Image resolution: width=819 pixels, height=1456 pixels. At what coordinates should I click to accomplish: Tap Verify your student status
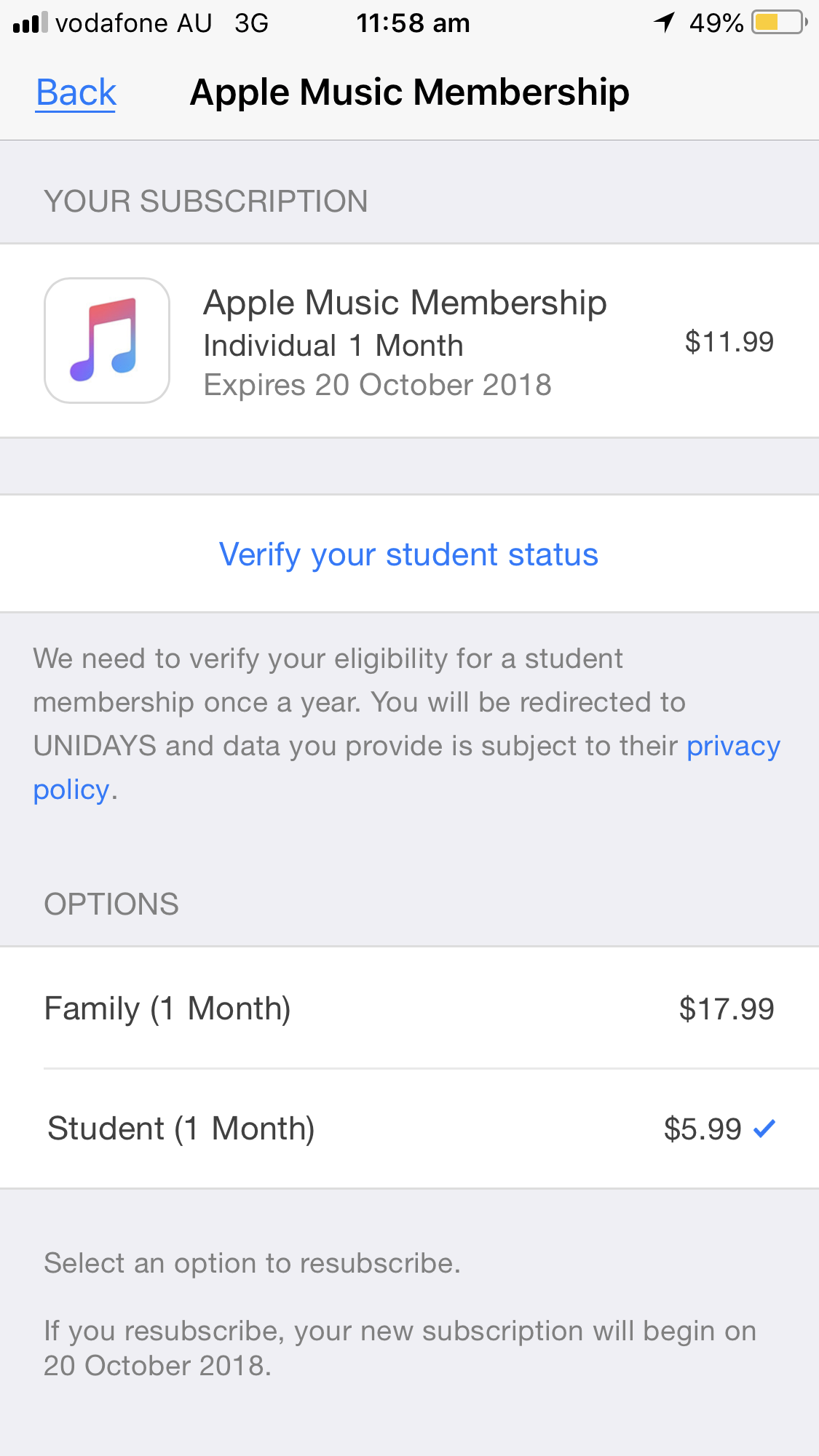click(409, 554)
